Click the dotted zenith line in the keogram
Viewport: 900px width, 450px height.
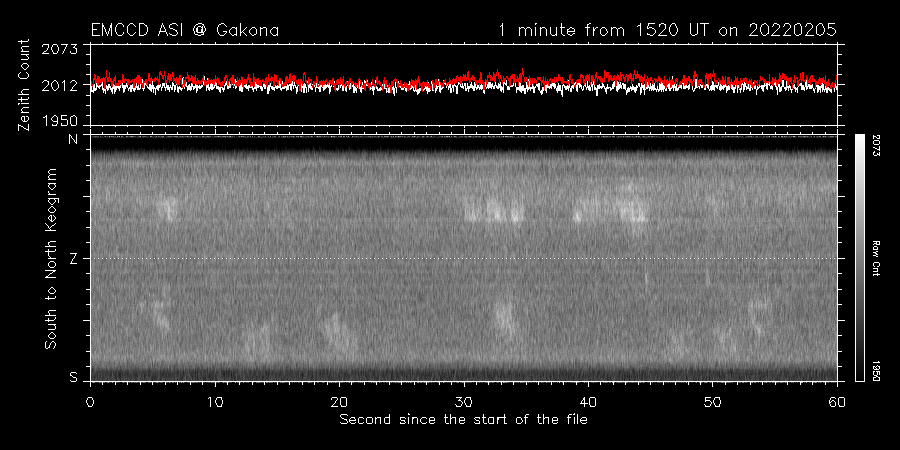tap(463, 258)
